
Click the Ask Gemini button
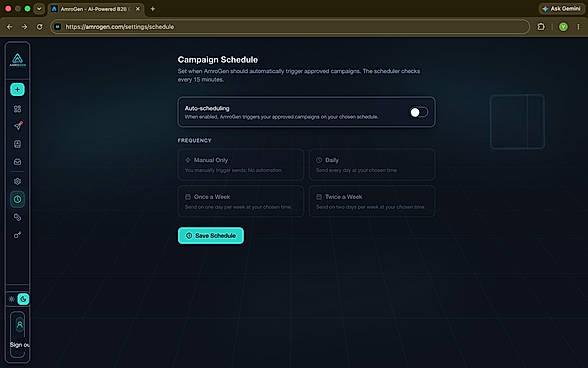point(561,9)
